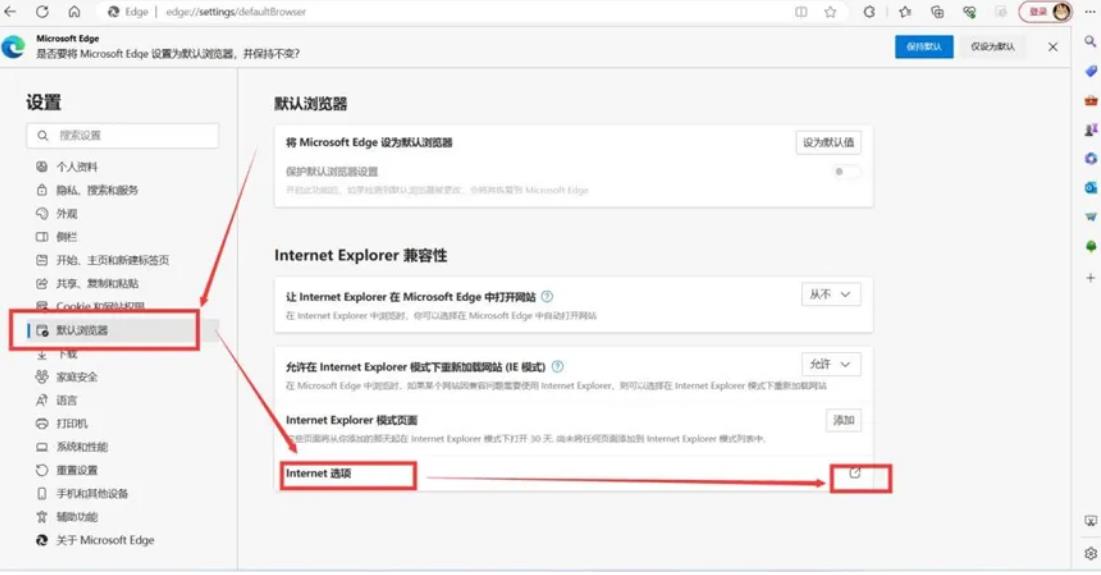Go back with the browser back arrow
Image resolution: width=1101 pixels, height=575 pixels.
(x=10, y=12)
